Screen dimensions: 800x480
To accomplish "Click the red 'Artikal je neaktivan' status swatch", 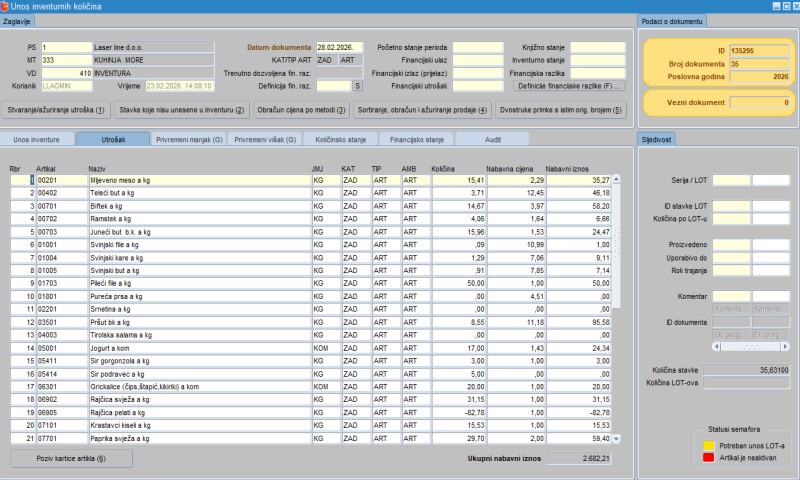I will (x=709, y=458).
